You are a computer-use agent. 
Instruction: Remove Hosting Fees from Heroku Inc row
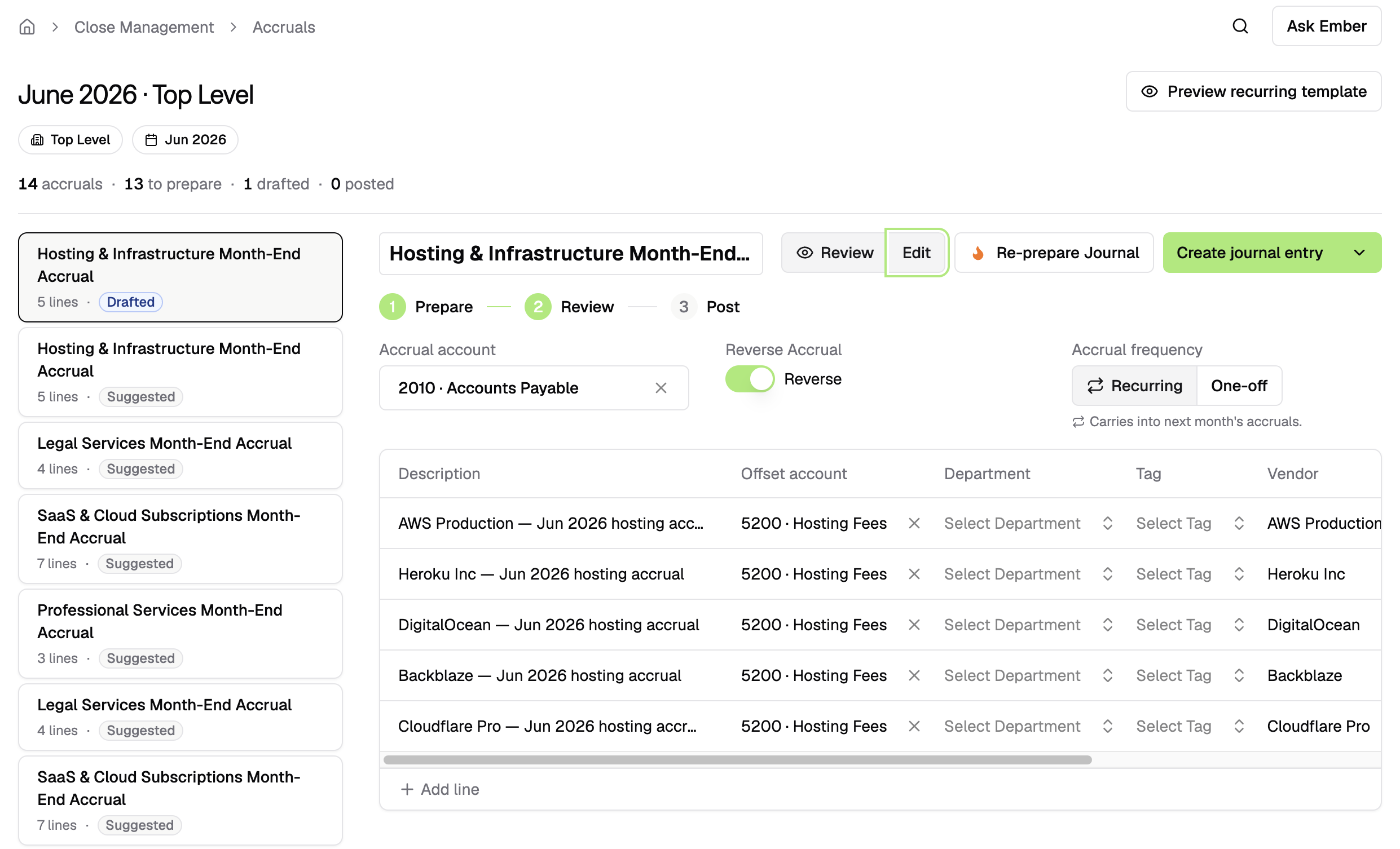914,574
